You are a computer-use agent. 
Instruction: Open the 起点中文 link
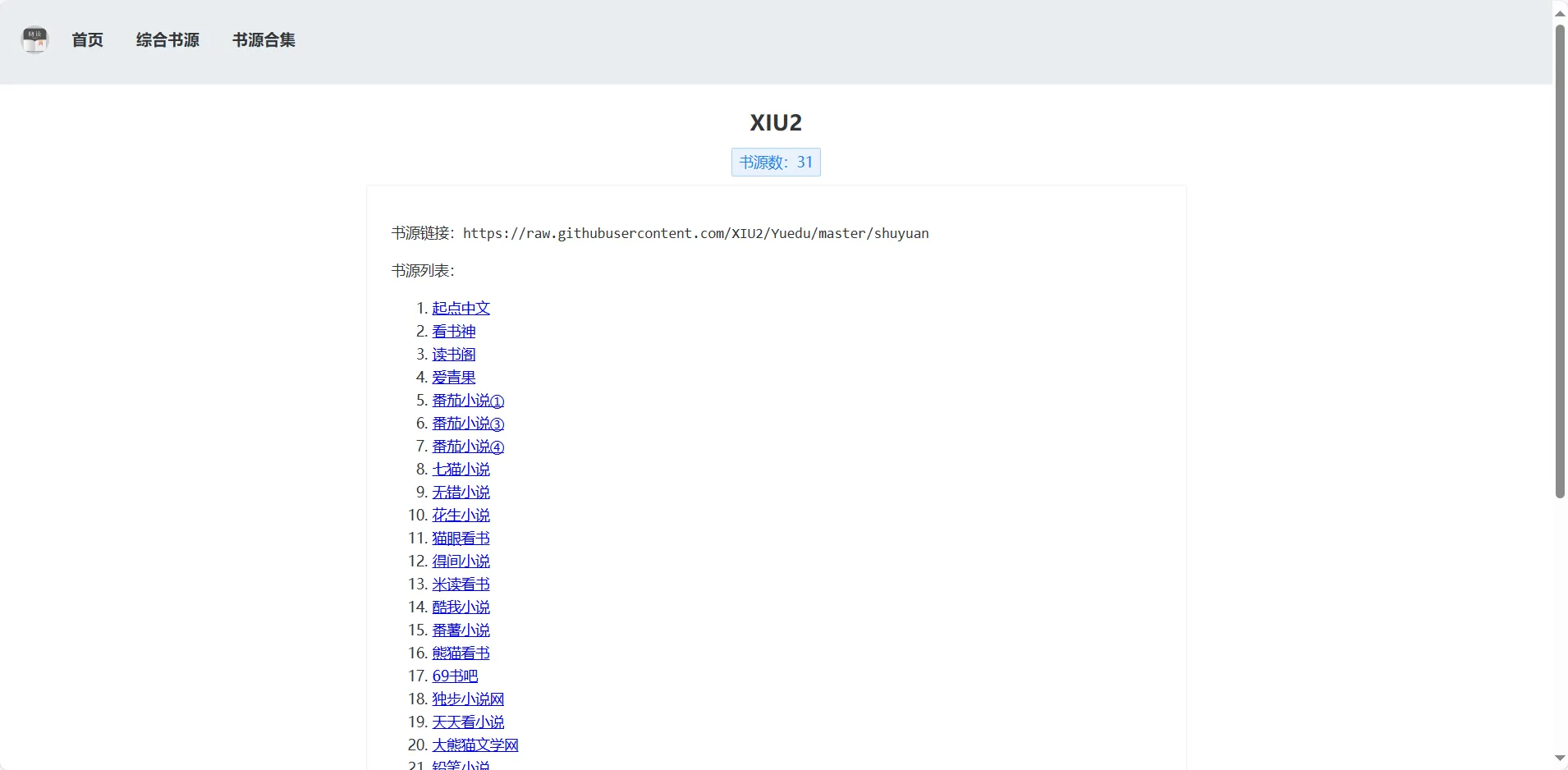[x=461, y=308]
